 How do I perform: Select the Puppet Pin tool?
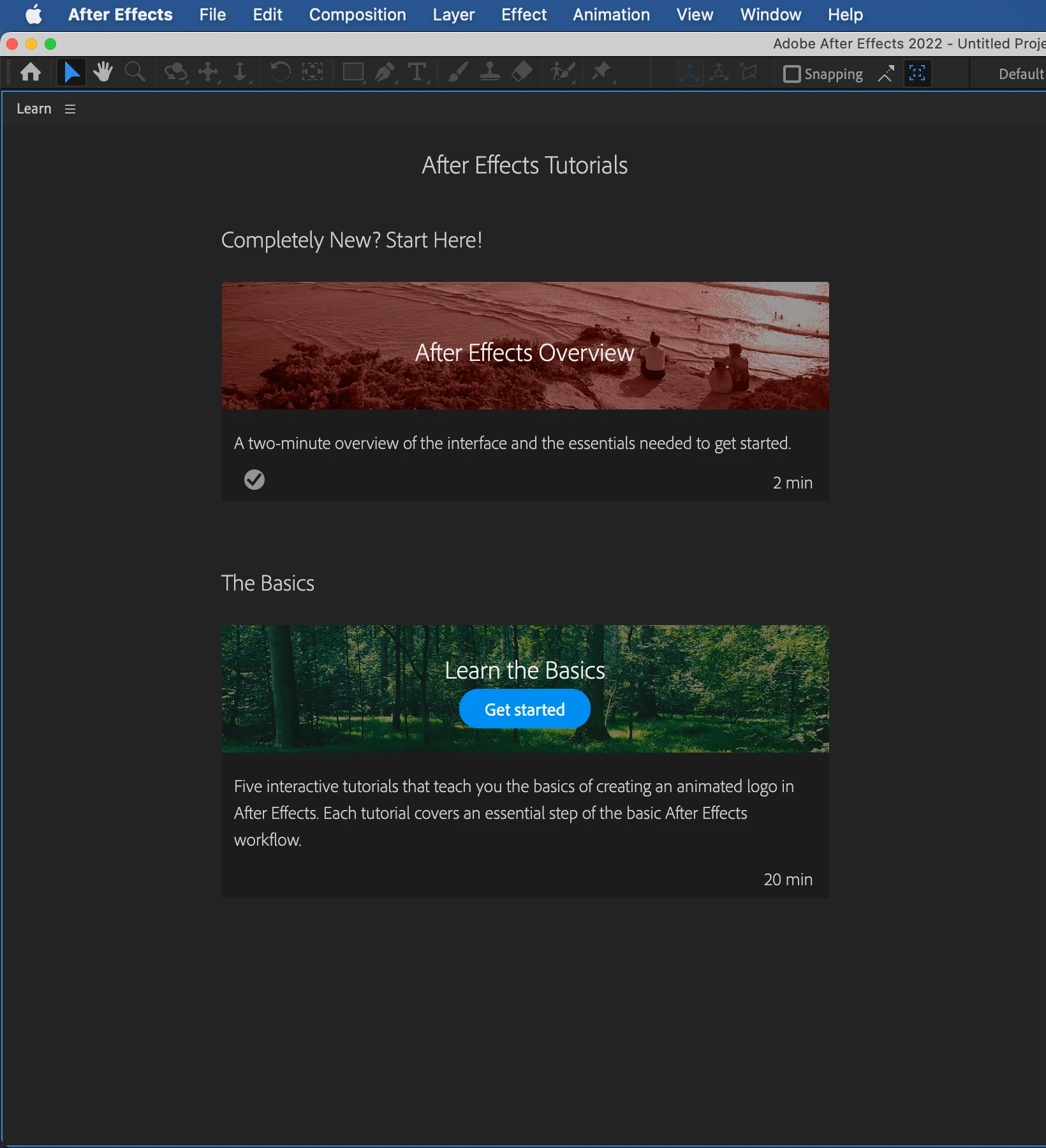click(602, 73)
